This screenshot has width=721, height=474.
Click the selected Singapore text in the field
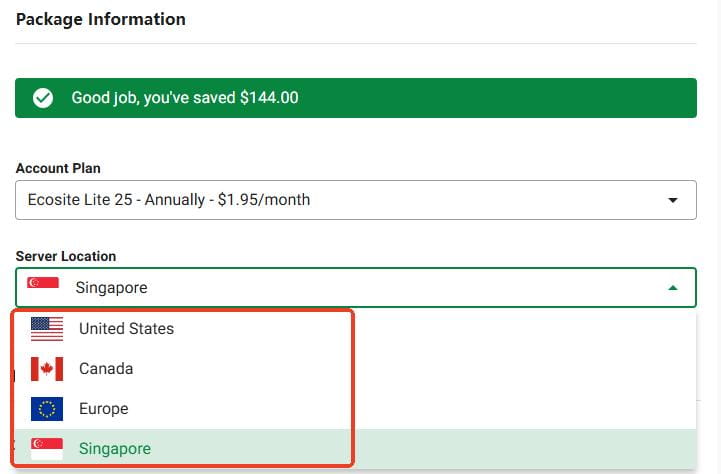(x=111, y=288)
